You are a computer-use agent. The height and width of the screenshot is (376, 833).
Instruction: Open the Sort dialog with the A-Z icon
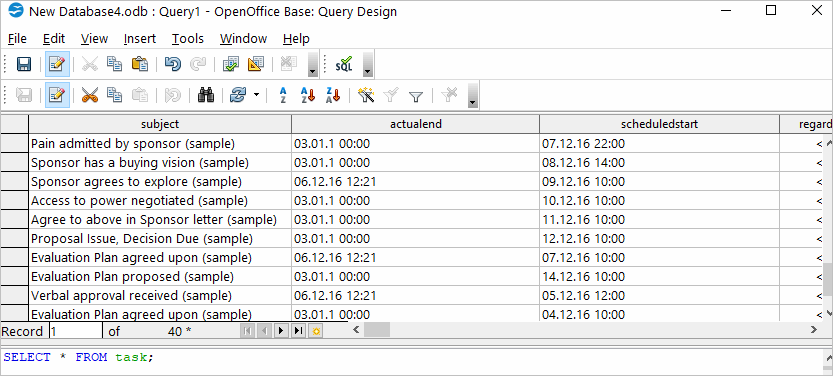283,96
